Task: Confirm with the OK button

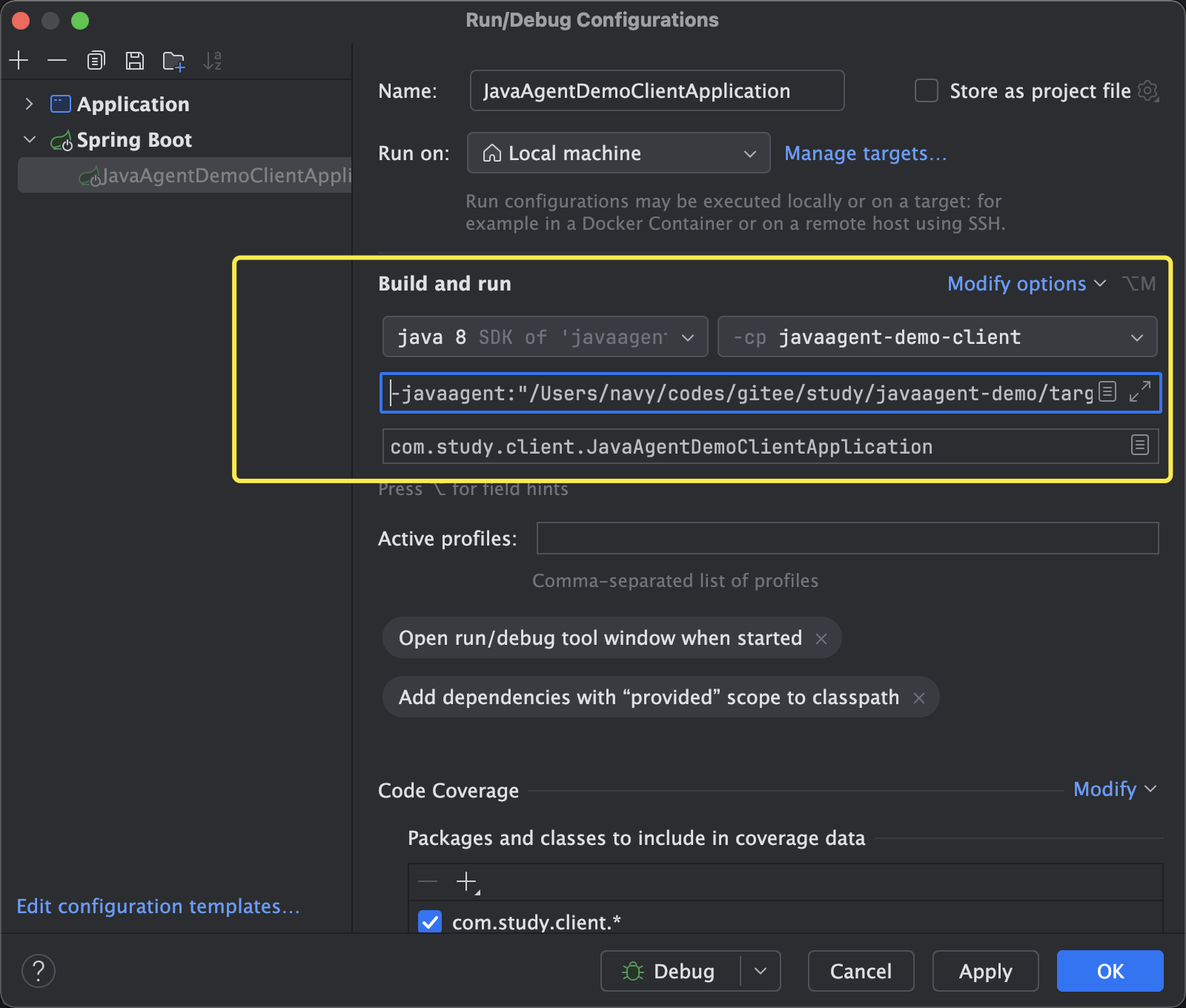Action: 1110,971
